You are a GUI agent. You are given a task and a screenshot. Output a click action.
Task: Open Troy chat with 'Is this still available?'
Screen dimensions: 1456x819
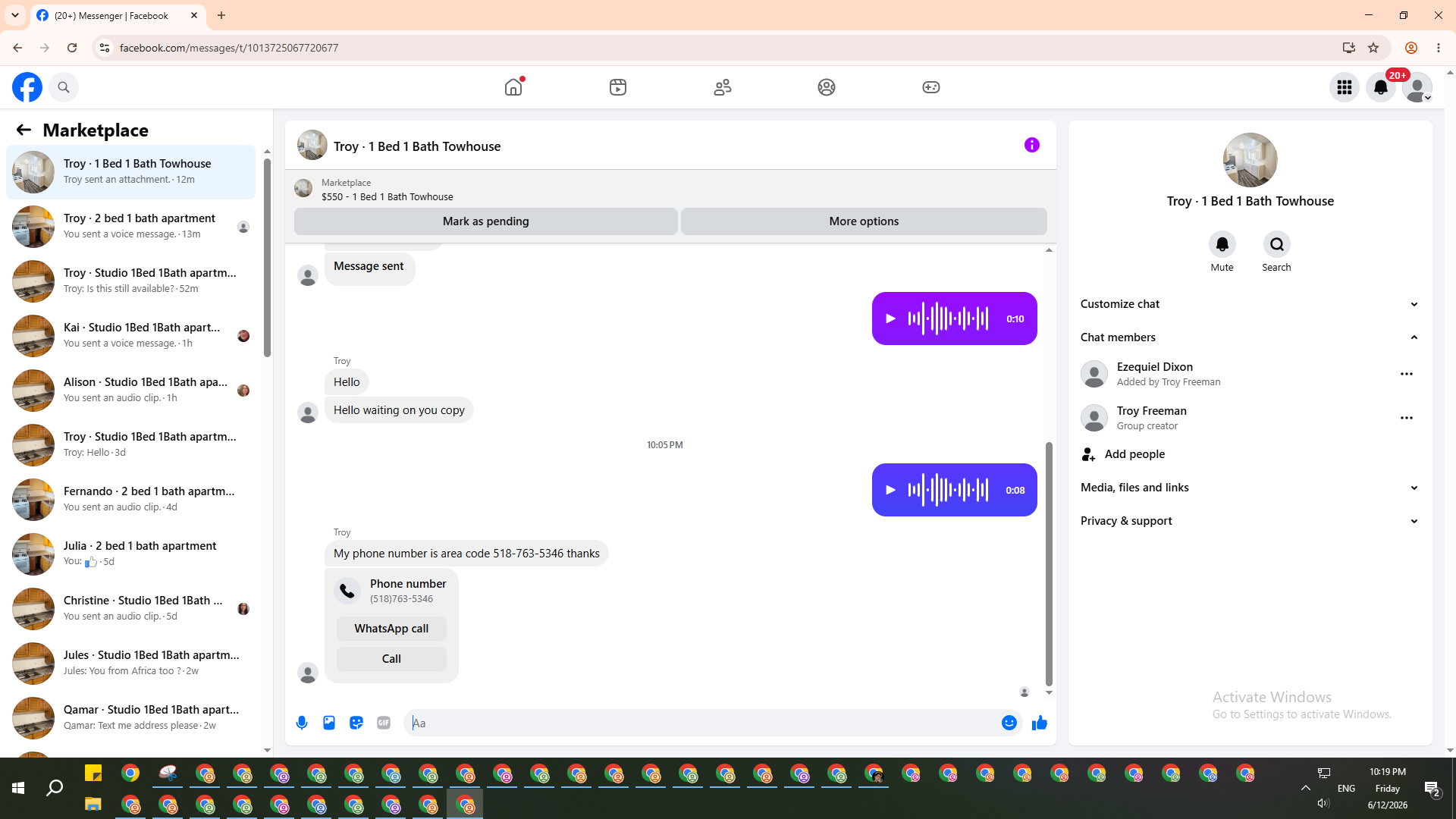pos(130,281)
